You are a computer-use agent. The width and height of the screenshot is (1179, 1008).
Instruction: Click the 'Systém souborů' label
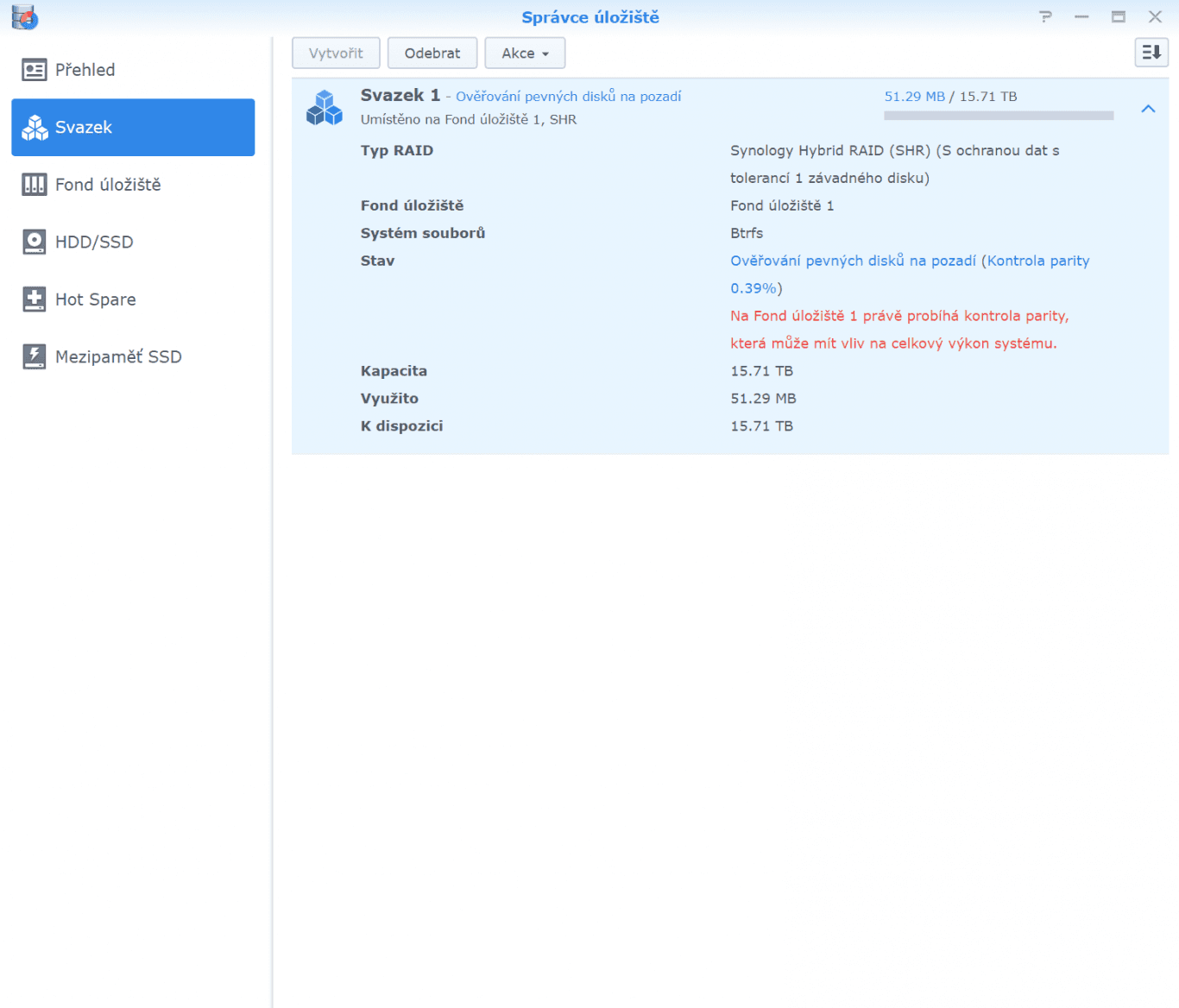423,233
